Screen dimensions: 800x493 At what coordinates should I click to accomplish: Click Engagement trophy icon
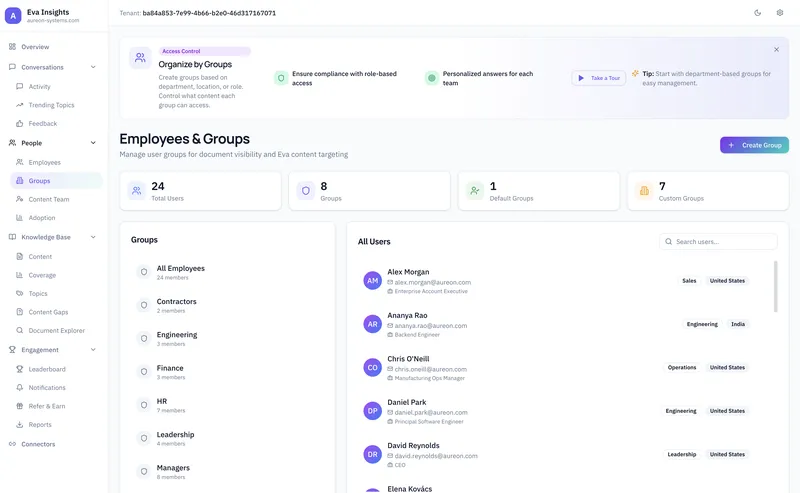12,350
